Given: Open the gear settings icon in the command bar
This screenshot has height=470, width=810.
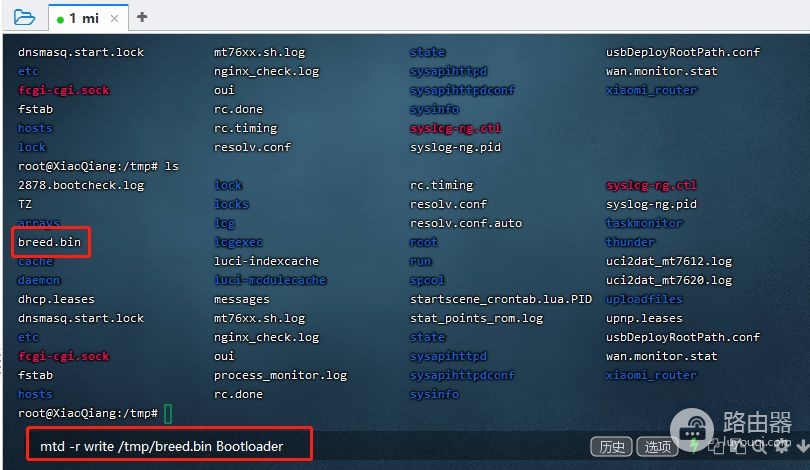Looking at the screenshot, I should 782,446.
